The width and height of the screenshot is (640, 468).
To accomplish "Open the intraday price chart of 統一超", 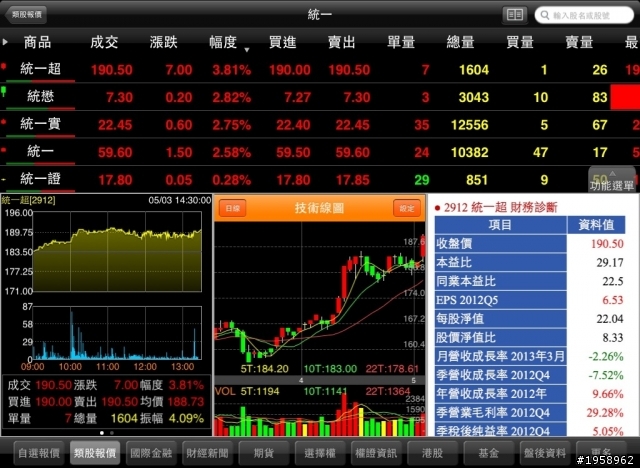I will tap(117, 251).
